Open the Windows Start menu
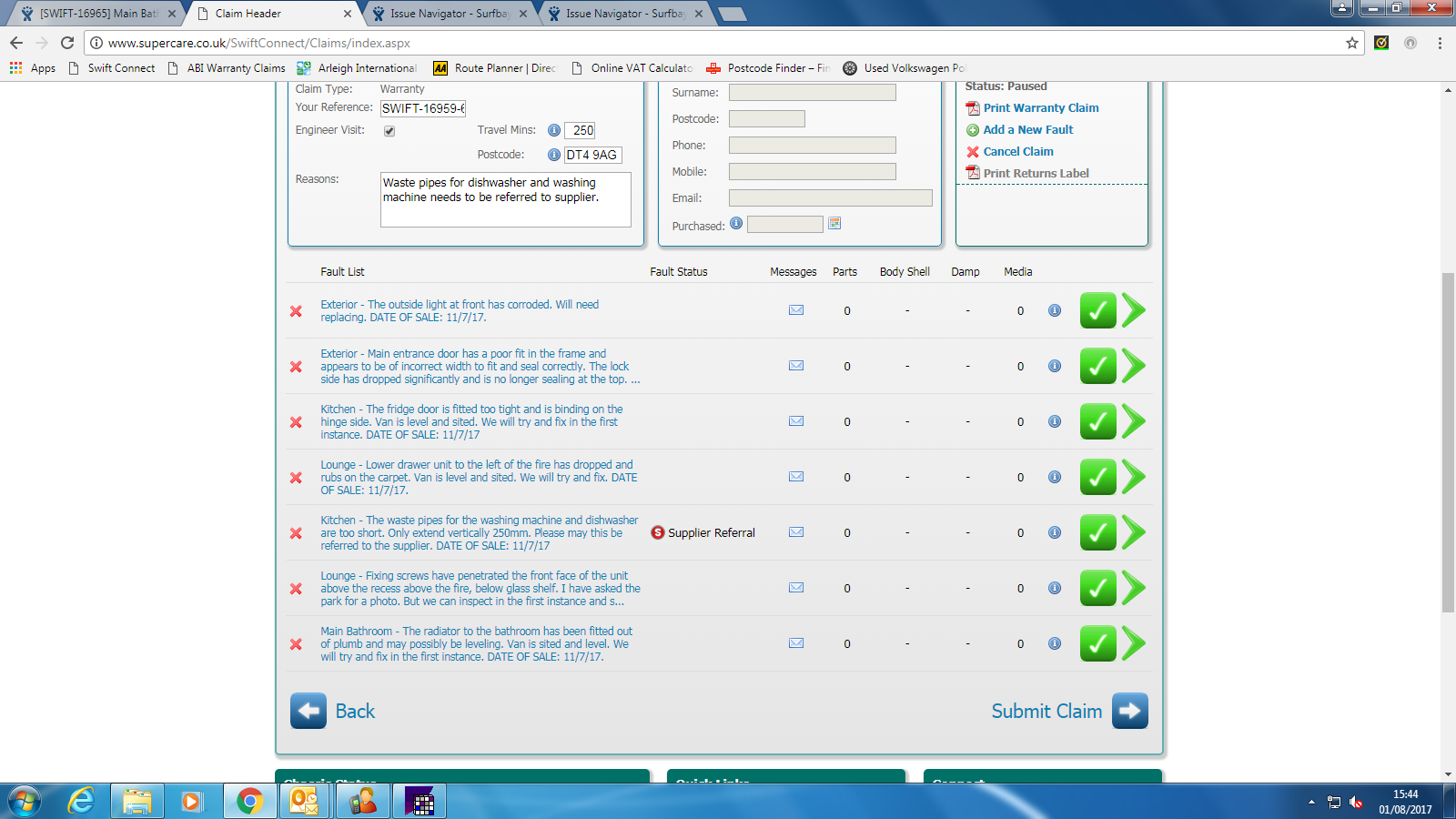 (x=25, y=802)
